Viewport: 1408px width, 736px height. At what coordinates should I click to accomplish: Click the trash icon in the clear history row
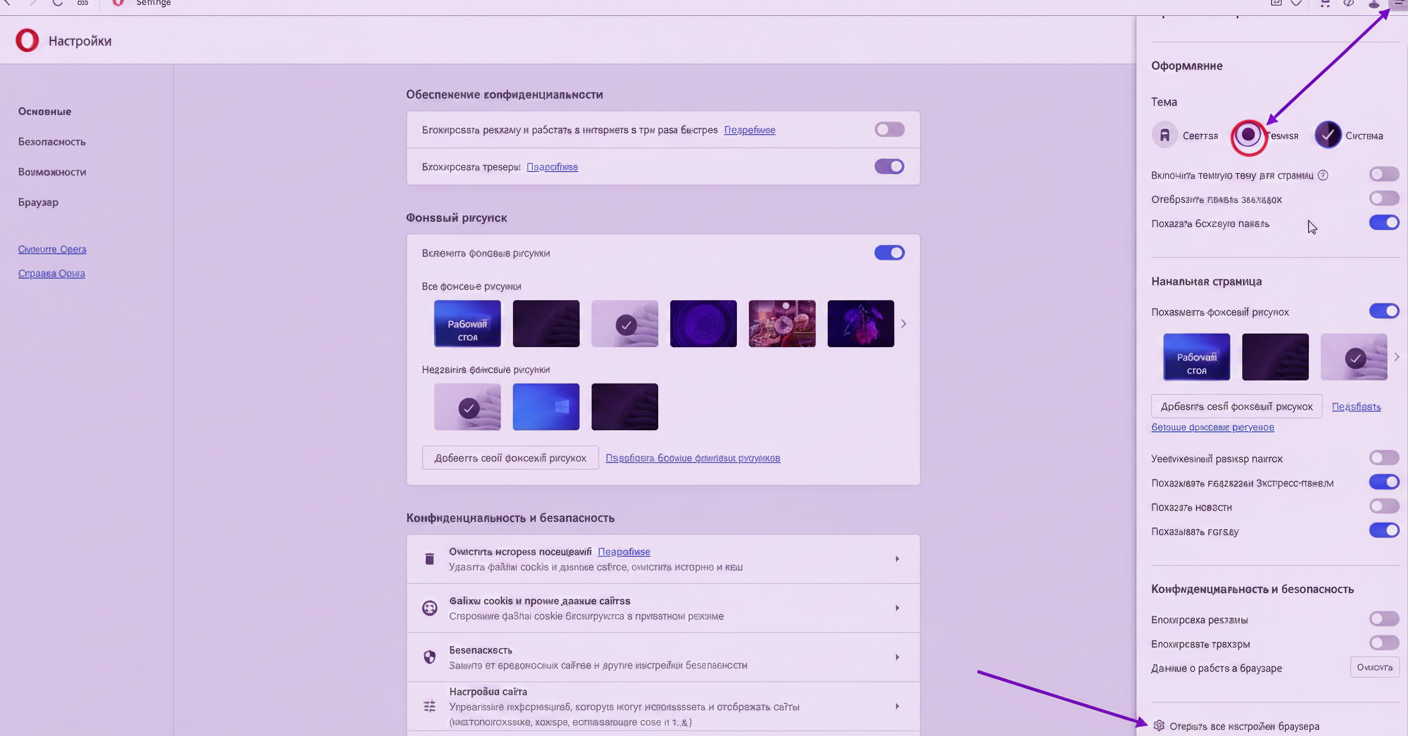pyautogui.click(x=430, y=559)
